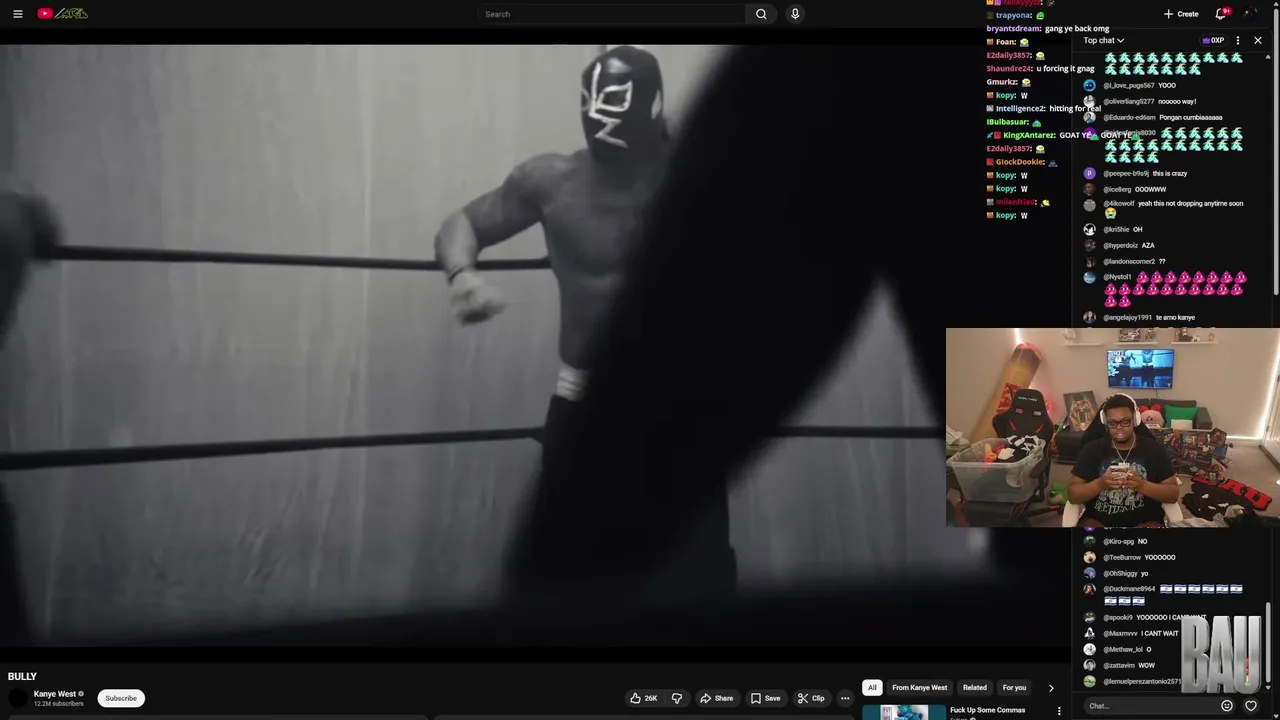Create a Clip of the video
This screenshot has width=1280, height=720.
(x=811, y=698)
